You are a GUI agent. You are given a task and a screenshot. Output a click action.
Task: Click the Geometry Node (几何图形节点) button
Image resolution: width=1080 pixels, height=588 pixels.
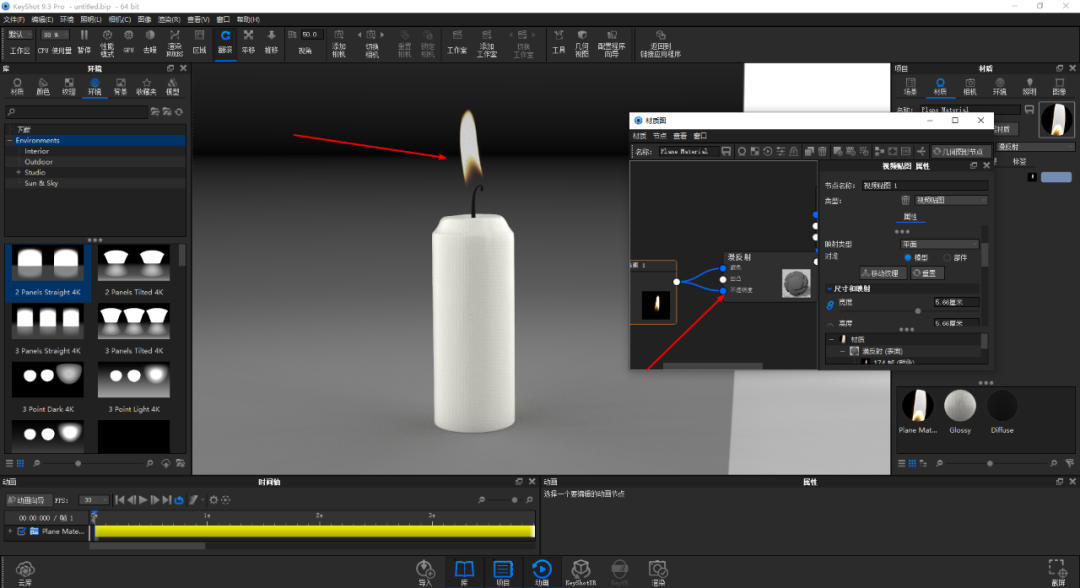(961, 151)
